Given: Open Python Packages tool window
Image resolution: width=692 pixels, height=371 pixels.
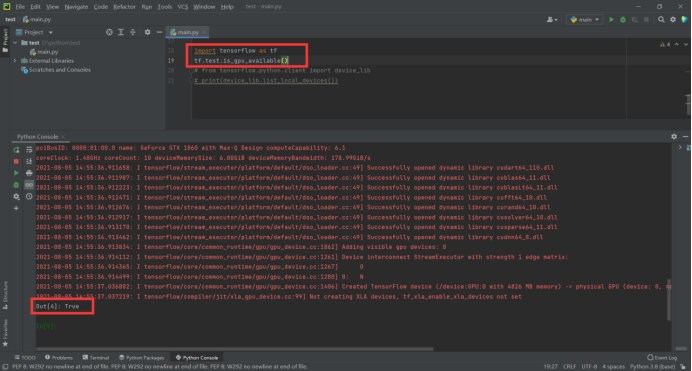Looking at the screenshot, I should tap(142, 358).
